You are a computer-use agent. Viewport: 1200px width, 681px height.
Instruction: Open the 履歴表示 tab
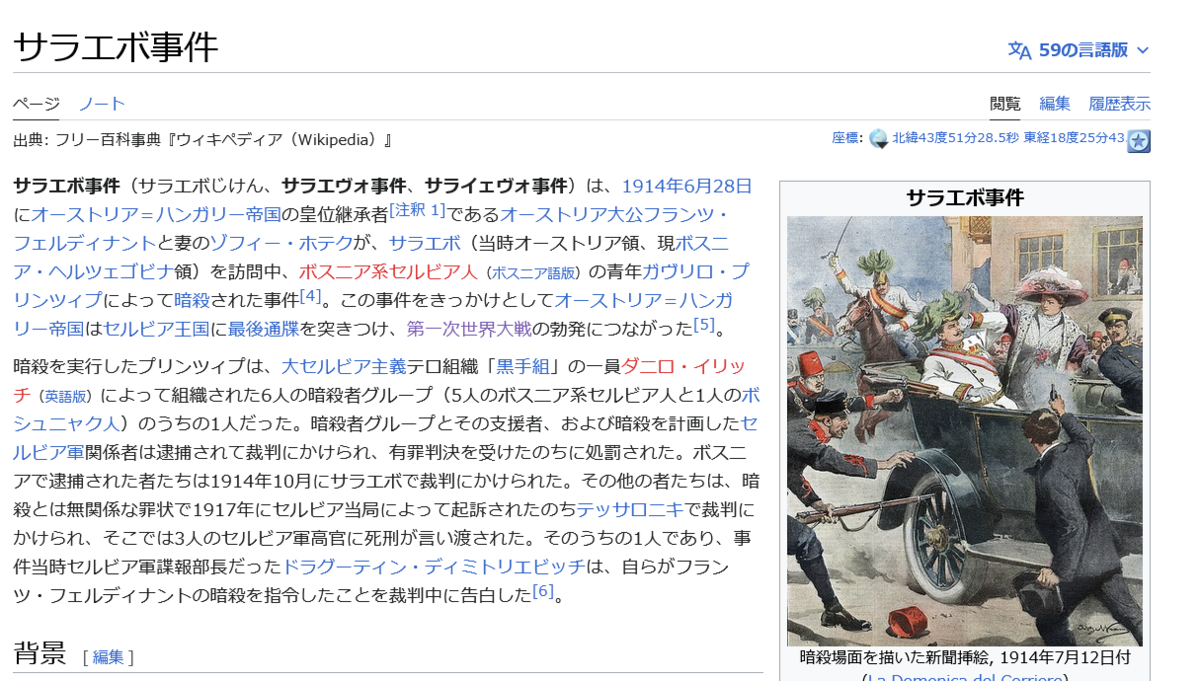pyautogui.click(x=1119, y=103)
